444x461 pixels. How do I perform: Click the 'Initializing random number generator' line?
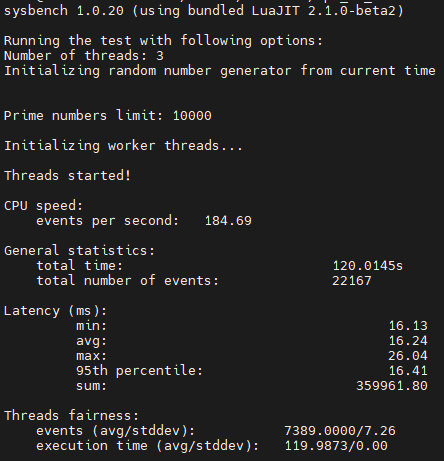[x=220, y=71]
